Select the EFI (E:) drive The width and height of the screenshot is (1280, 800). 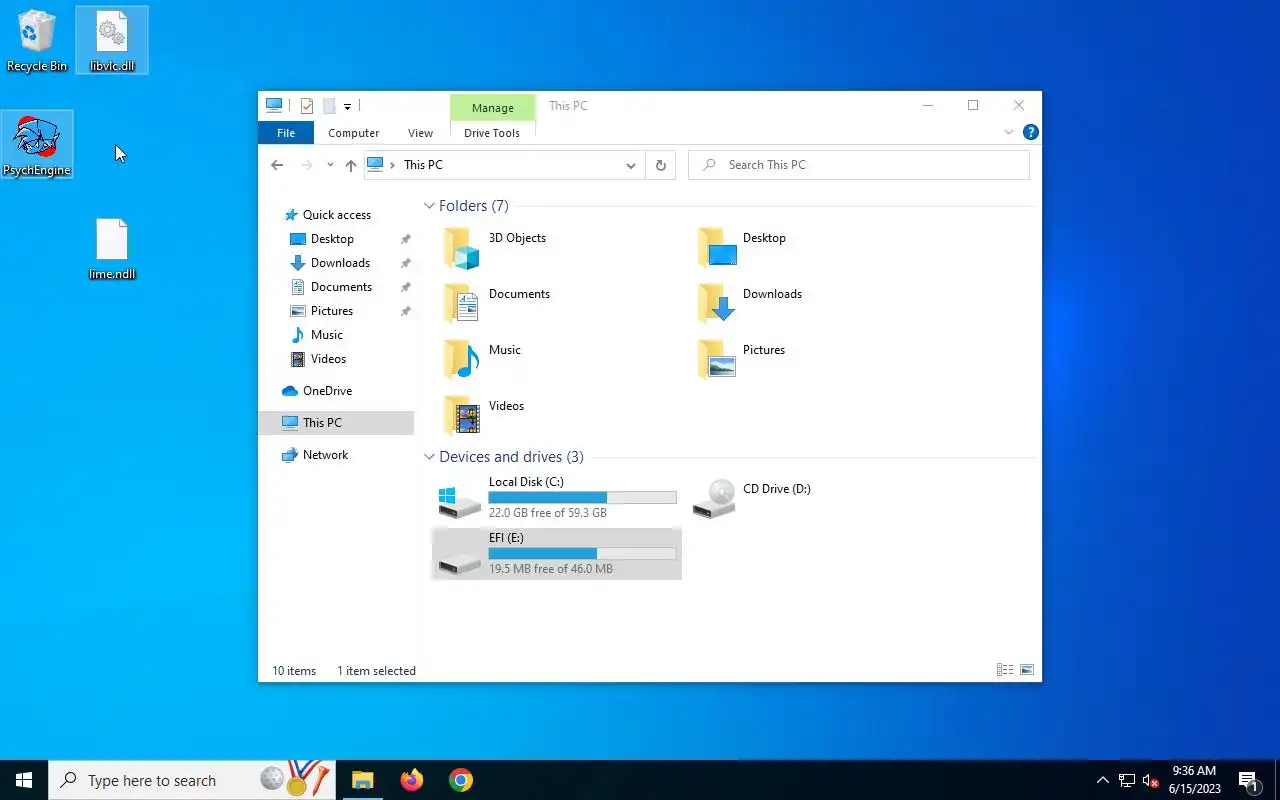click(557, 554)
